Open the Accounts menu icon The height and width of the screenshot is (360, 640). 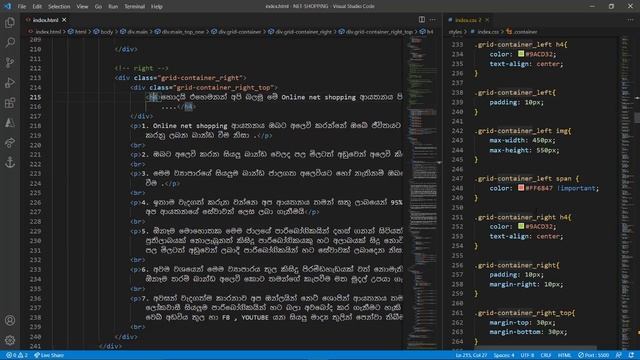click(10, 320)
